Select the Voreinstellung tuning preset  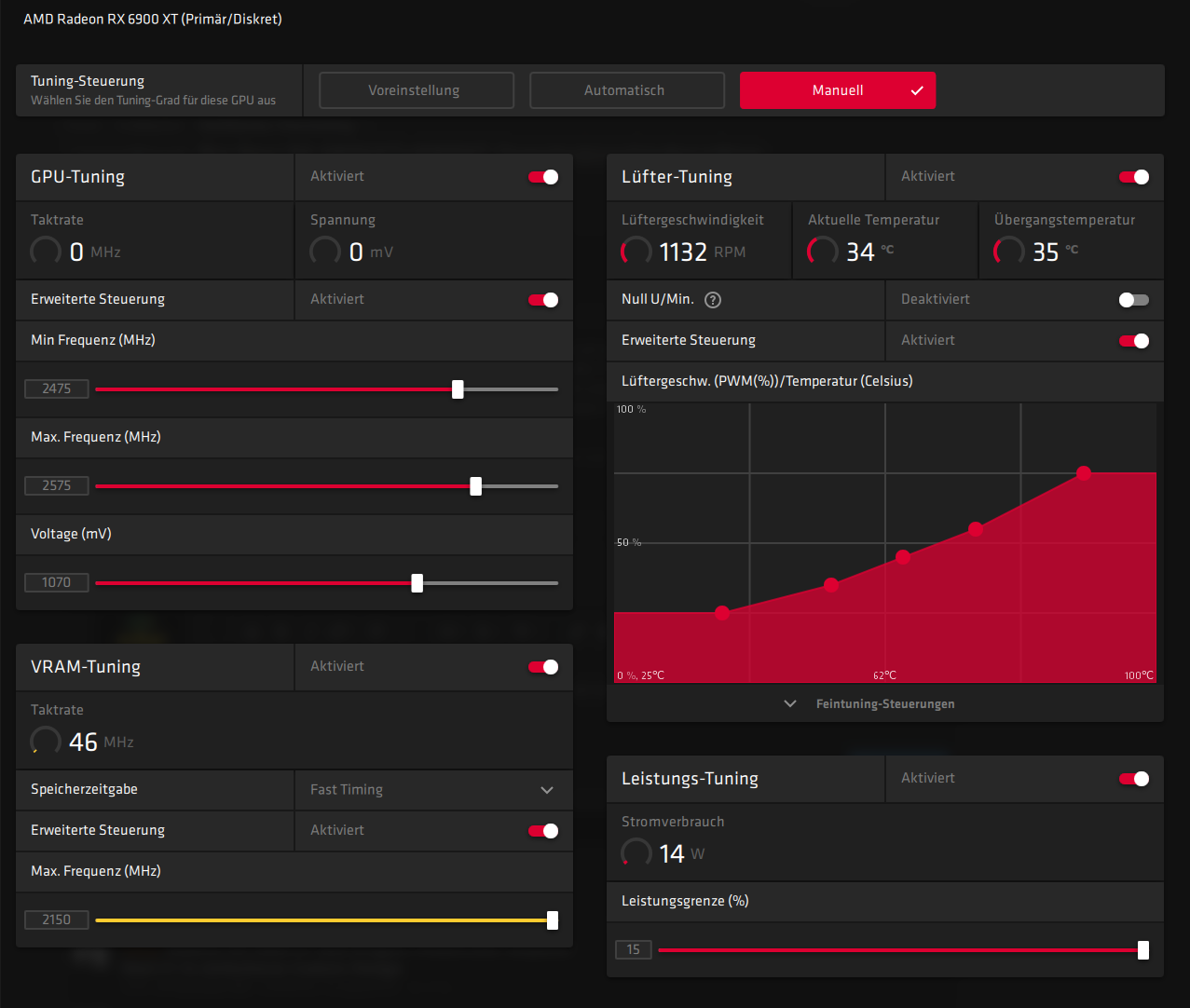click(417, 90)
